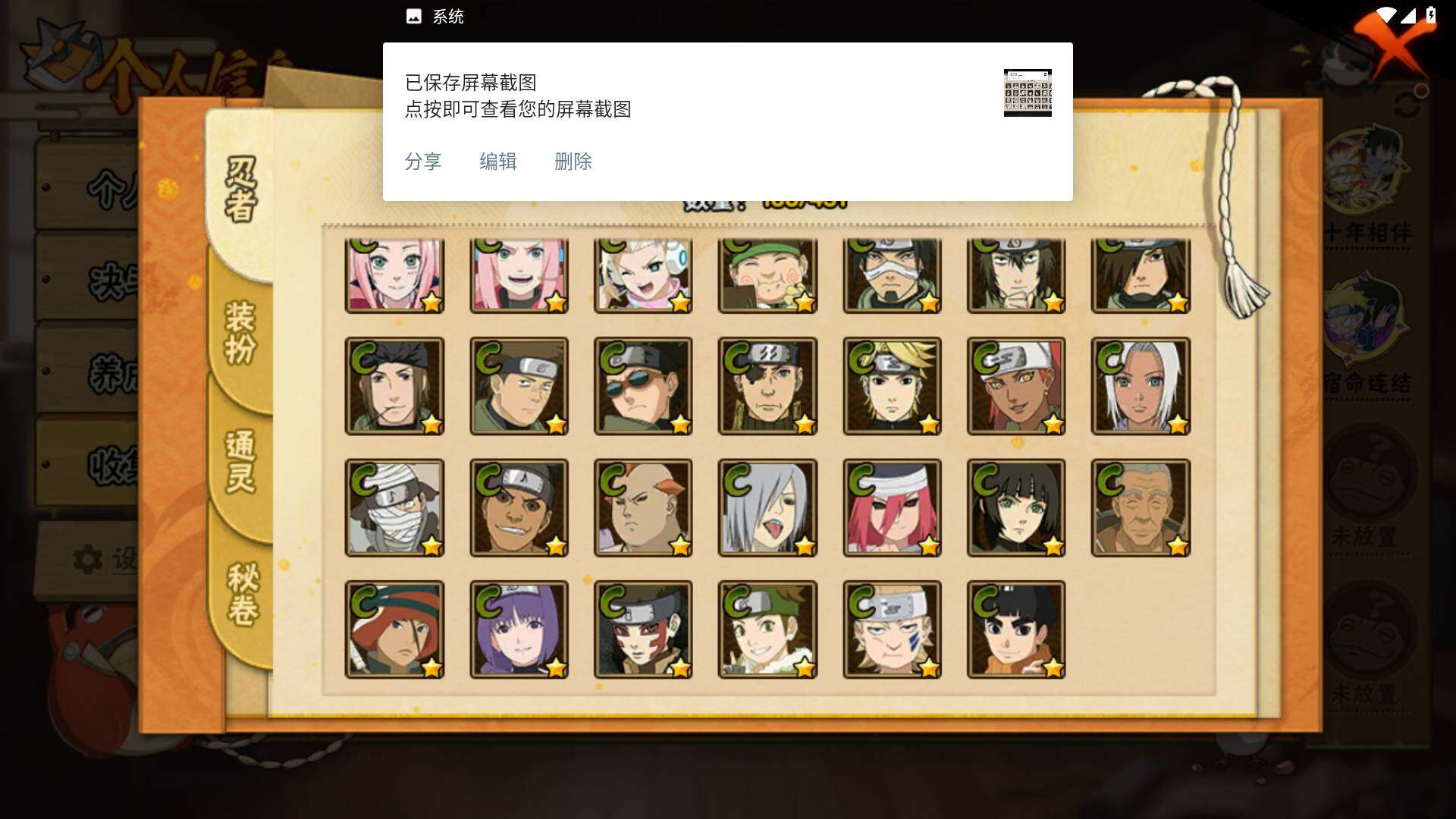Select the eye-patch ninja portrait

(767, 386)
